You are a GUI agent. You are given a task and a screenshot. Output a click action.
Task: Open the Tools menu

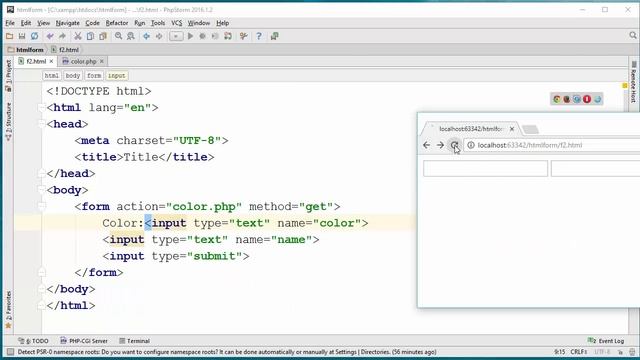coord(158,23)
